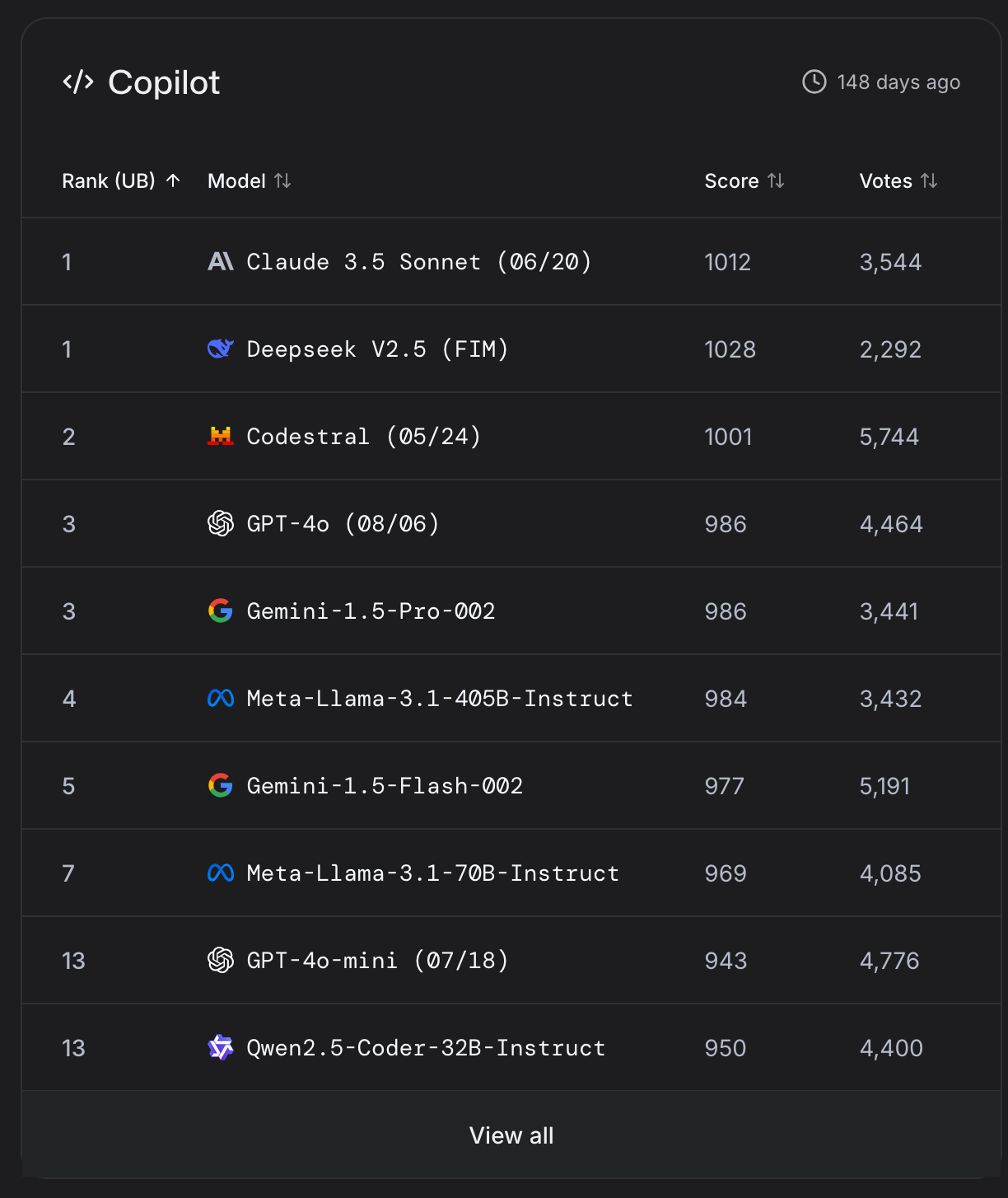Click the Deepseek whale icon
This screenshot has width=1008, height=1198.
click(220, 349)
